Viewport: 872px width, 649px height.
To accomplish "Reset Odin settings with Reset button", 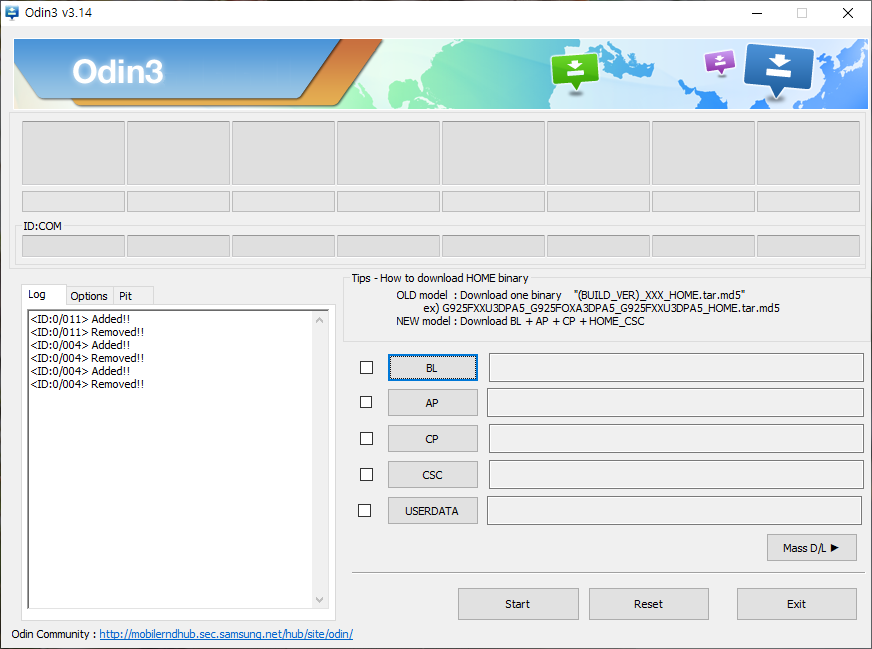I will tap(648, 604).
